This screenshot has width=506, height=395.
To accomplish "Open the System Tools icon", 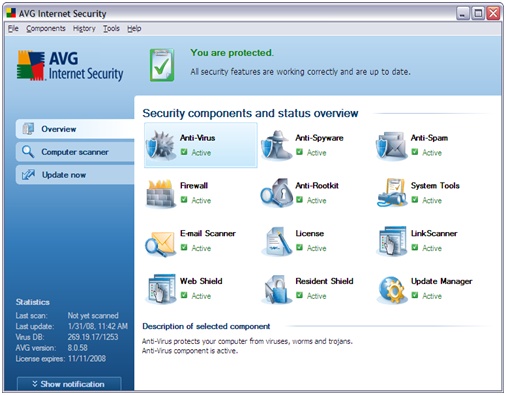I will click(392, 193).
